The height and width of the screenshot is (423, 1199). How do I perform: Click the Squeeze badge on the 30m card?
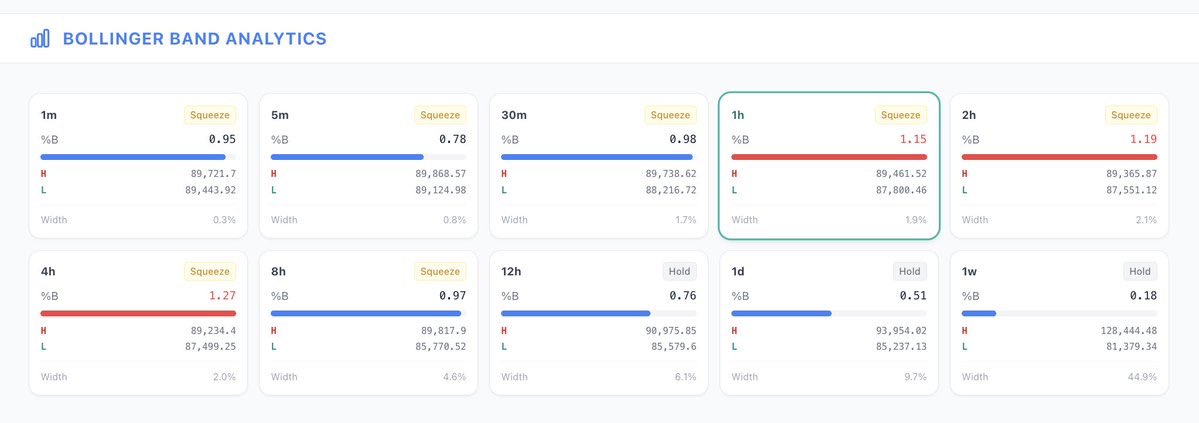click(x=671, y=116)
